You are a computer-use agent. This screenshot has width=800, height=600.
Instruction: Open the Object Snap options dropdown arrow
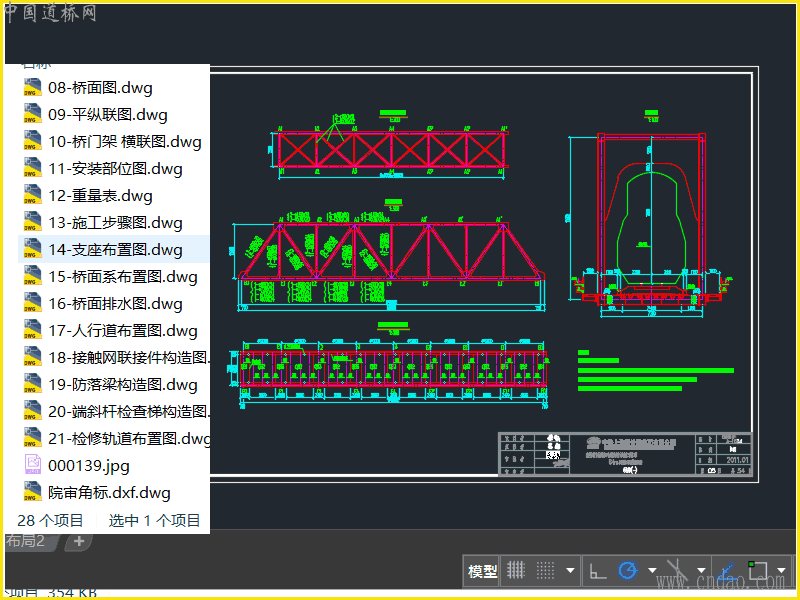point(780,572)
